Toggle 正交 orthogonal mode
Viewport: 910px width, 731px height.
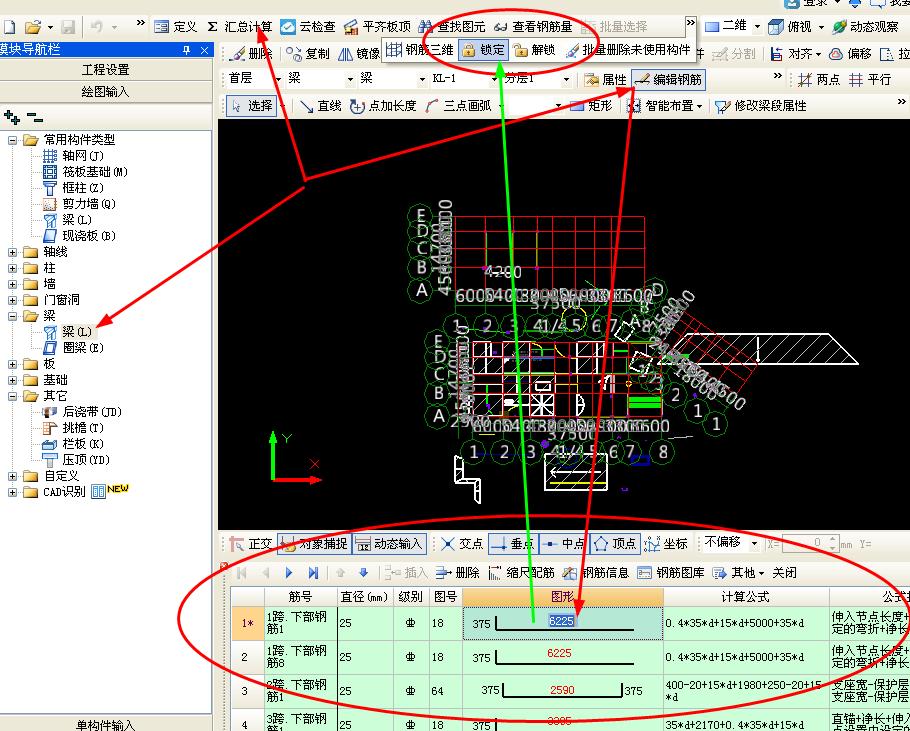click(x=251, y=544)
